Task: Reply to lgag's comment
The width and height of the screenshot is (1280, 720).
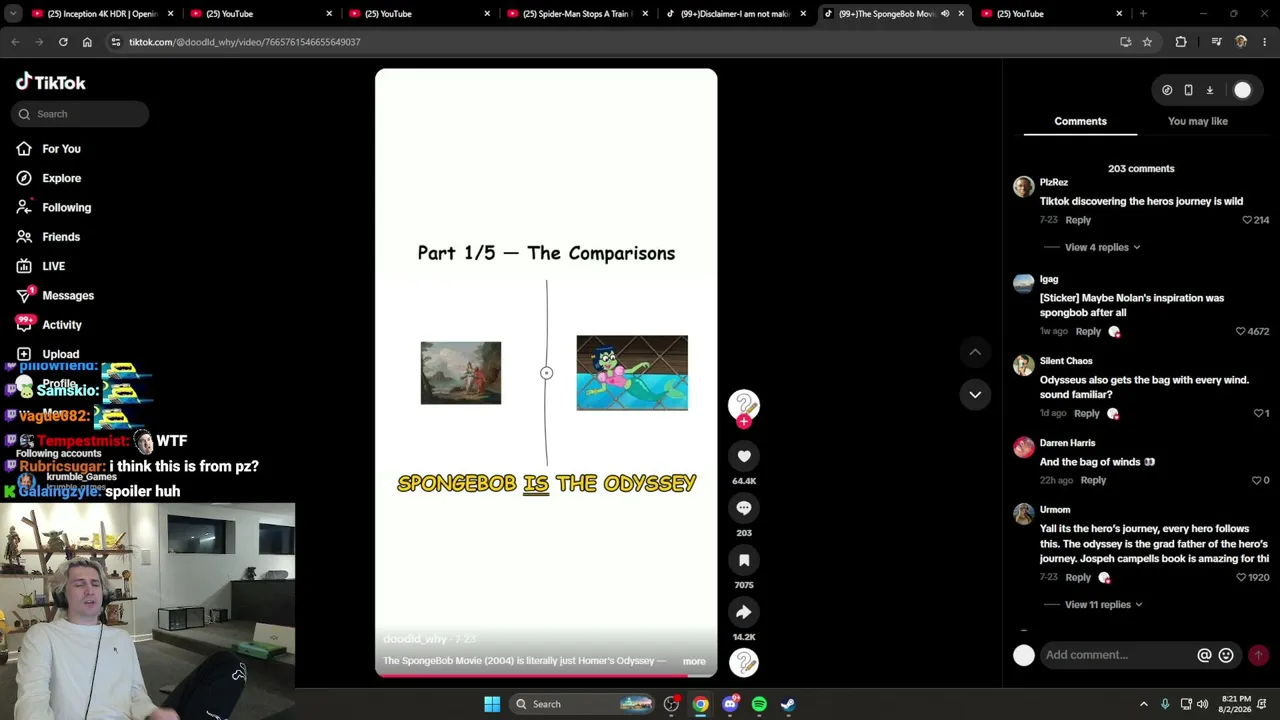Action: 1088,332
